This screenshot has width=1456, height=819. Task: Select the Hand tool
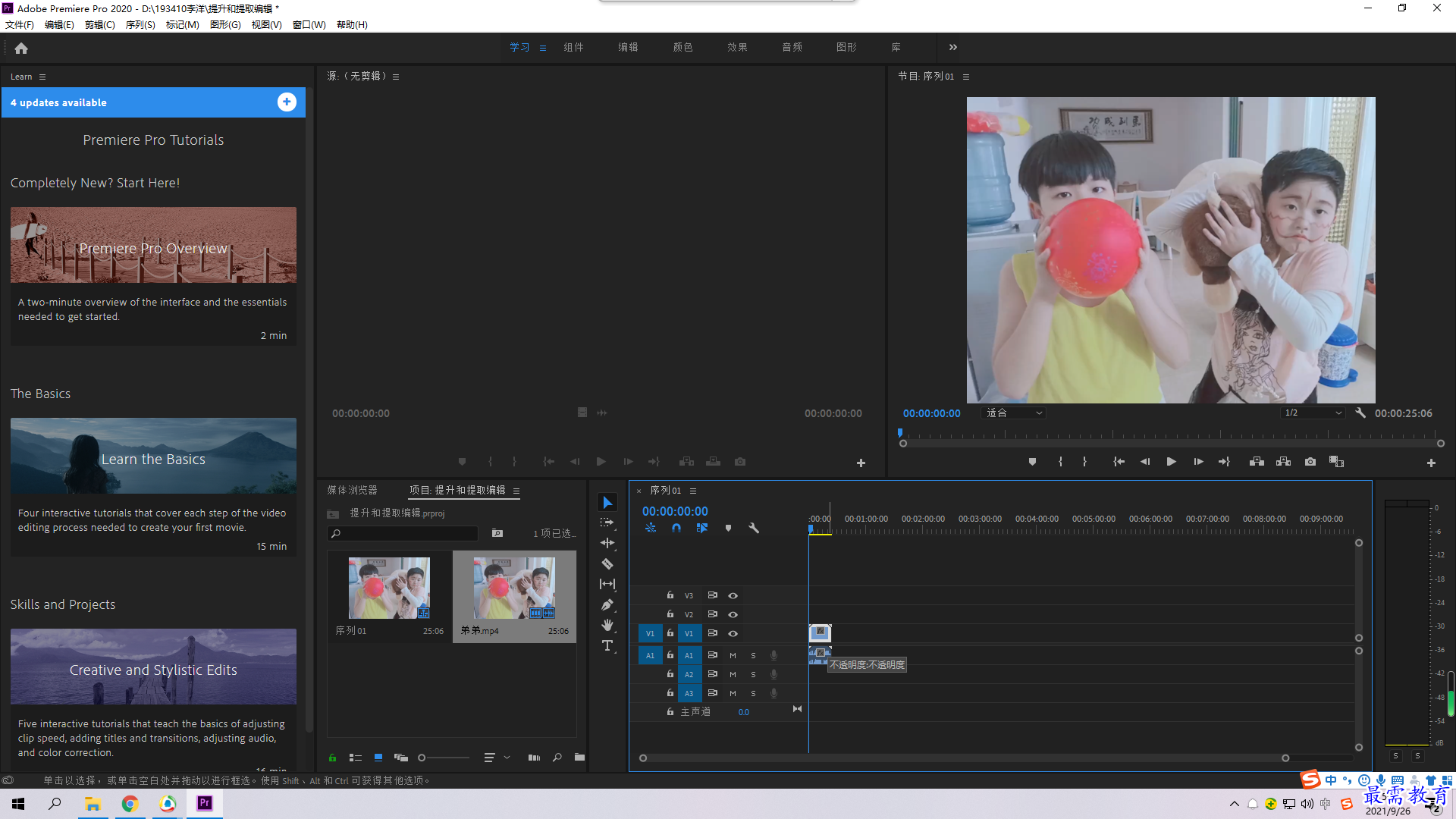point(607,625)
